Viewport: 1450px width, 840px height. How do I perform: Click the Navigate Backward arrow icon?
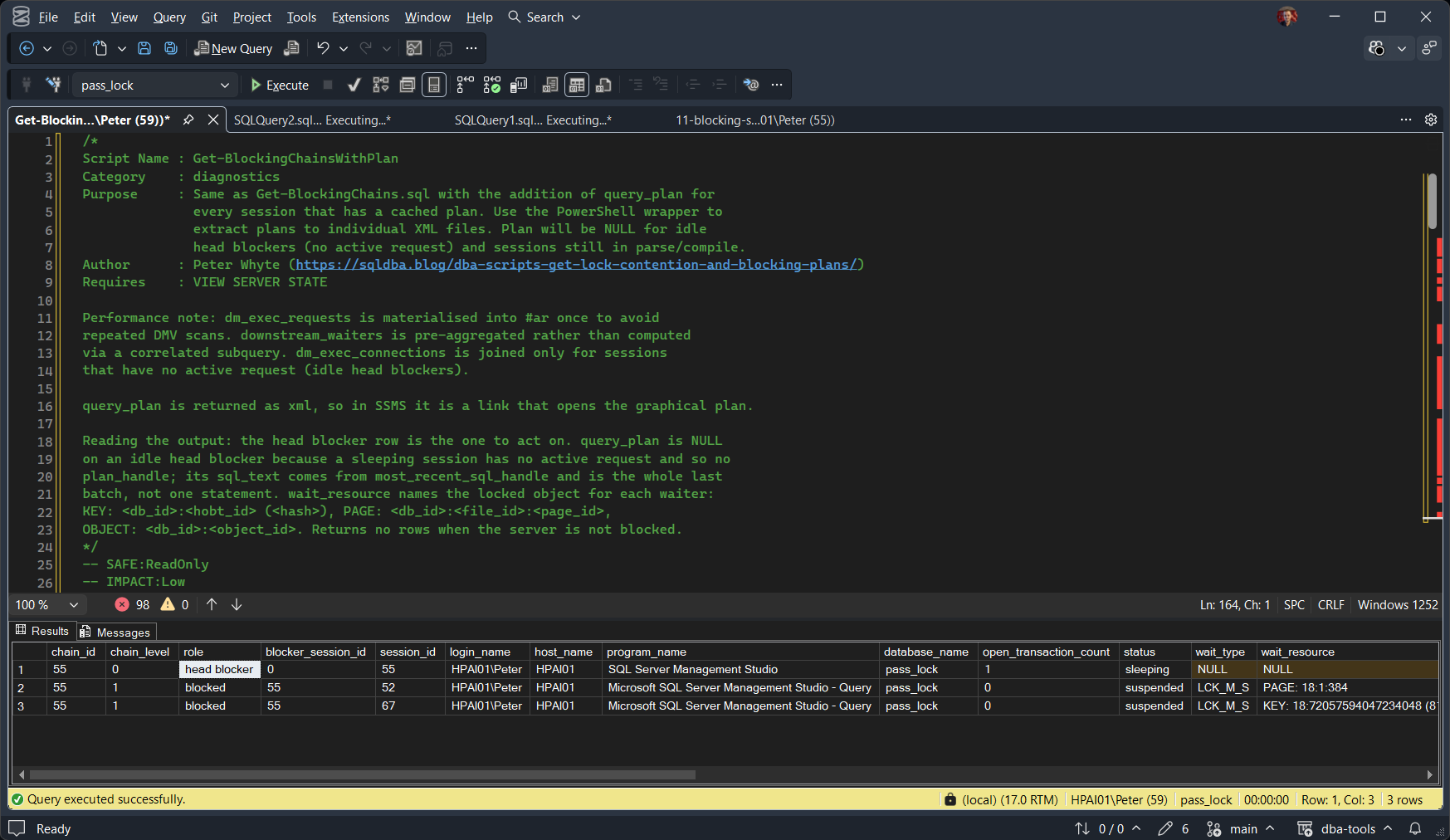point(27,48)
